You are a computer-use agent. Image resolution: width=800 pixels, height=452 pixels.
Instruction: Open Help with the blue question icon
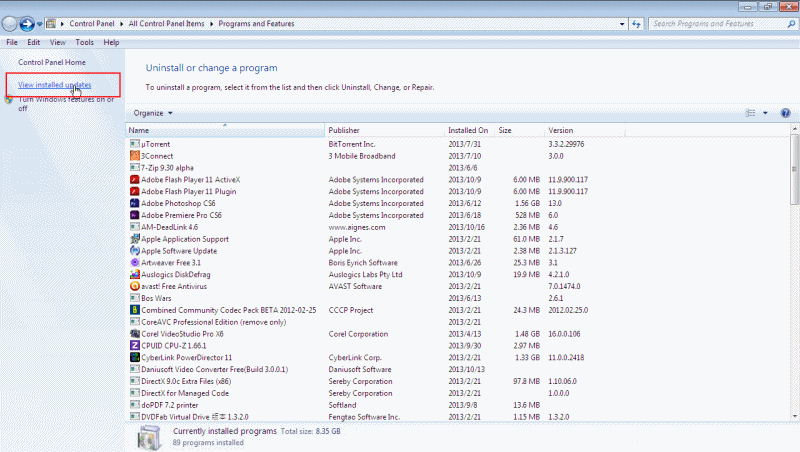click(786, 113)
